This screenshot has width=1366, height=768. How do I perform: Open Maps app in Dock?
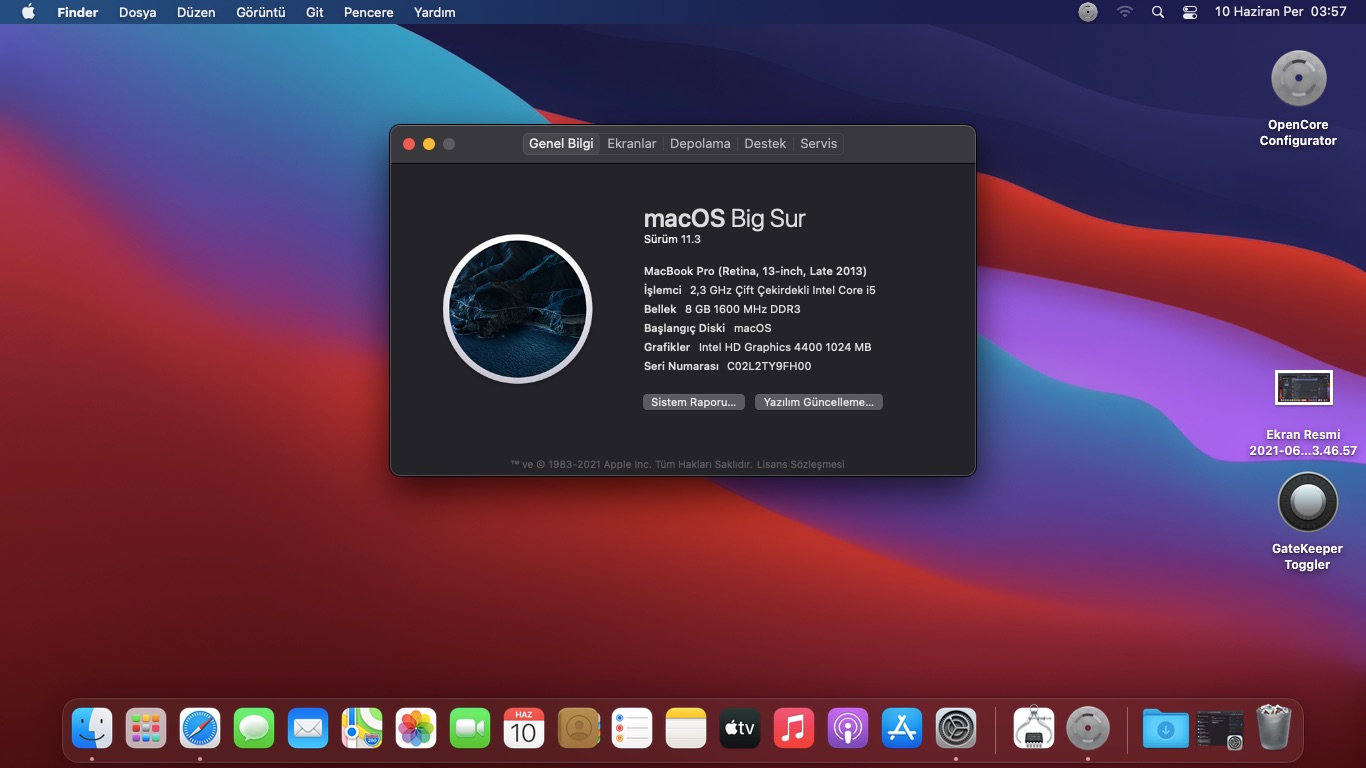(362, 728)
